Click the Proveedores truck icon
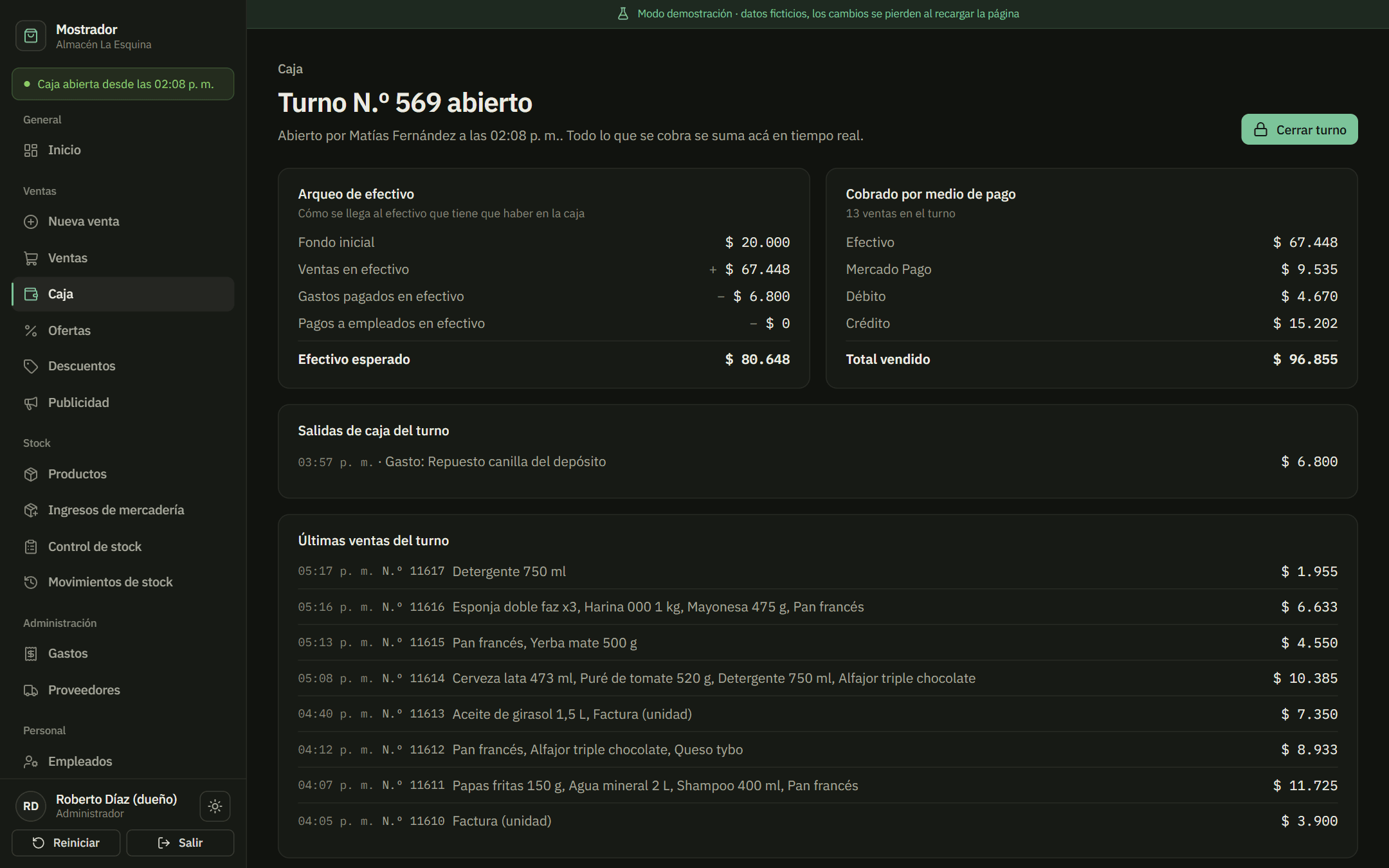The width and height of the screenshot is (1389, 868). [x=31, y=690]
